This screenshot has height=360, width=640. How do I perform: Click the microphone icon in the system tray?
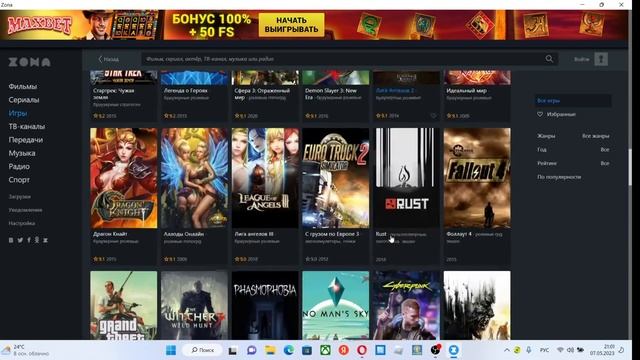(x=529, y=350)
